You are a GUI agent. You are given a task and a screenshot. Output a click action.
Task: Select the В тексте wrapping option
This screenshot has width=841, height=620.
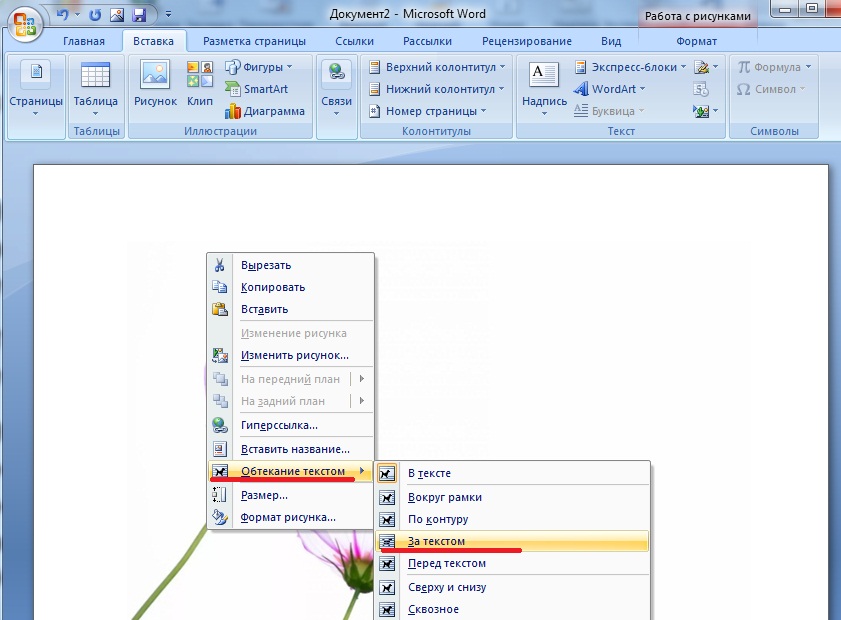[x=512, y=473]
